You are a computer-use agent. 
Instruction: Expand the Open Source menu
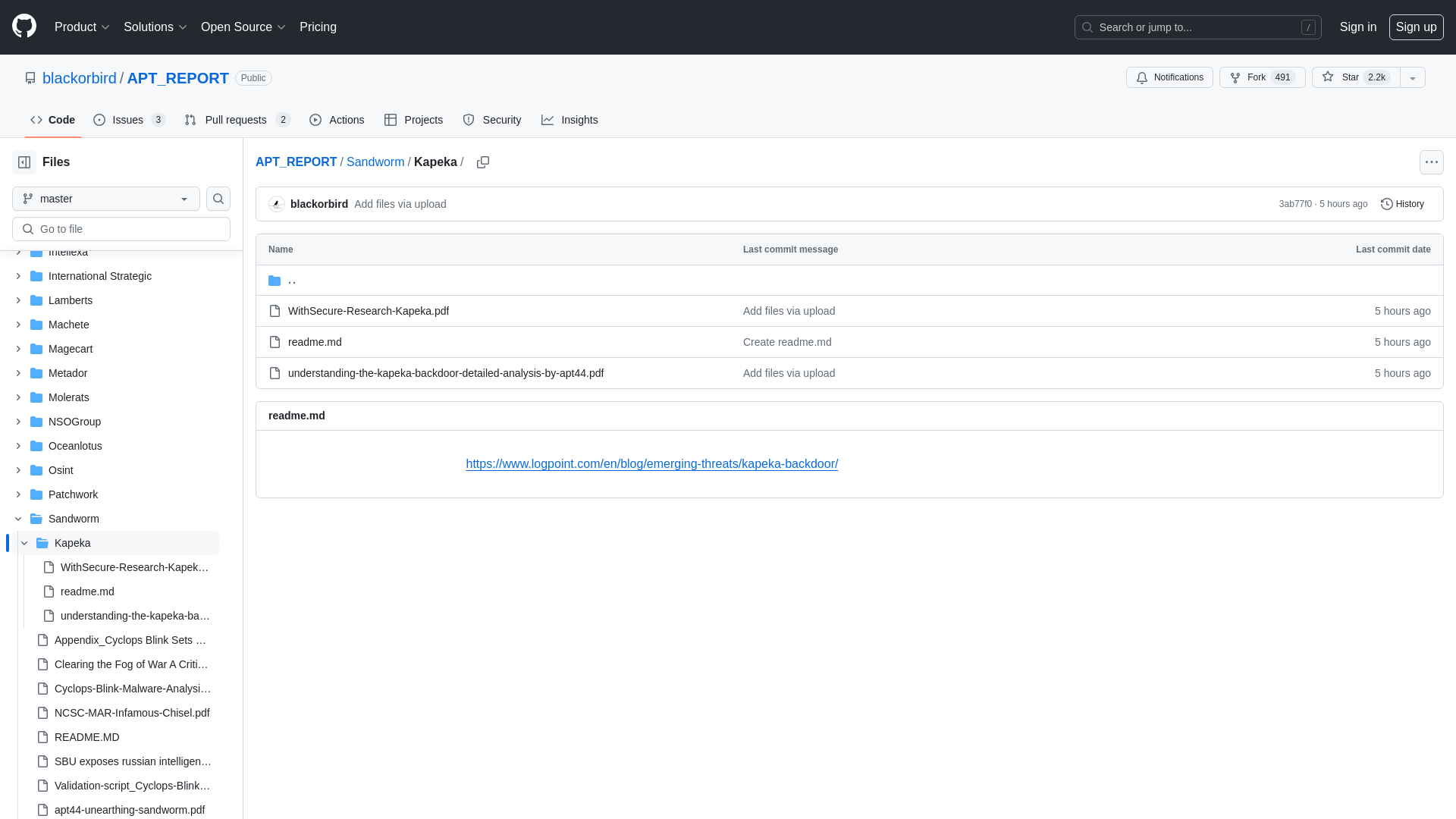click(x=243, y=27)
